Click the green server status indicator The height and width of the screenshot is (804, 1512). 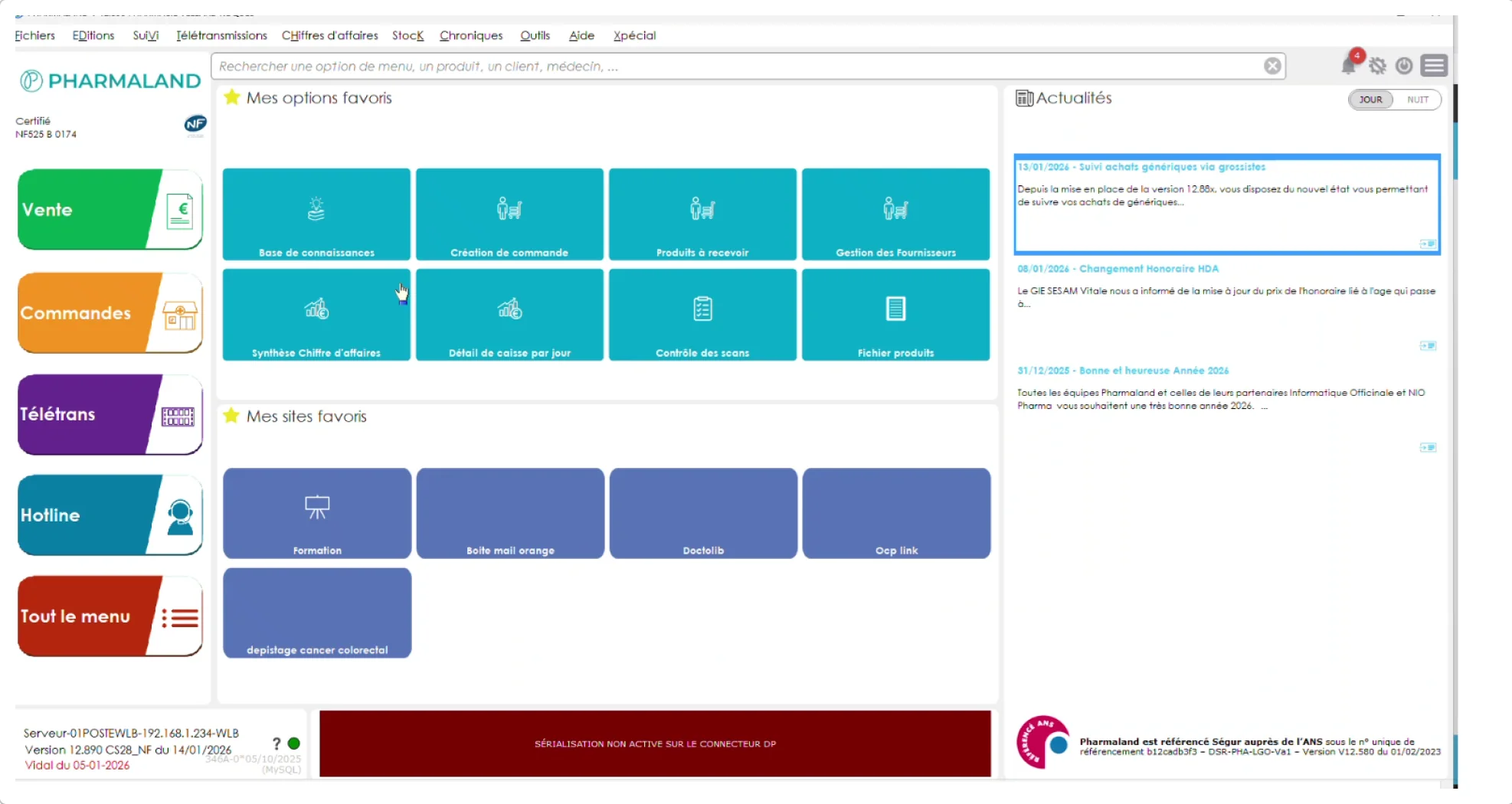tap(293, 743)
